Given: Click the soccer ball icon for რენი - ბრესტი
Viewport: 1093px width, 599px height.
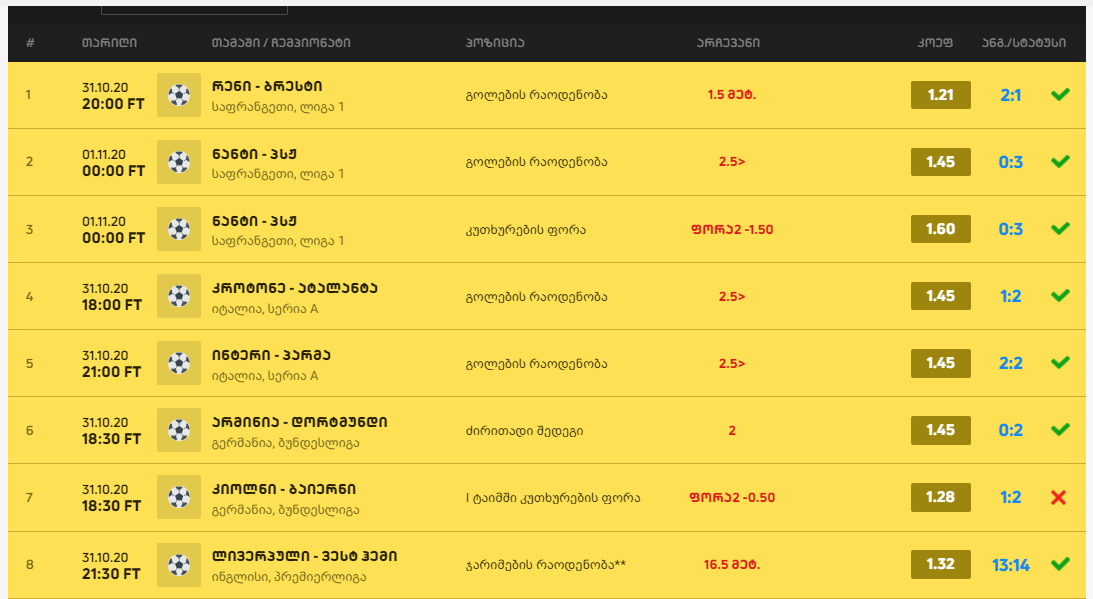Looking at the screenshot, I should [x=179, y=95].
